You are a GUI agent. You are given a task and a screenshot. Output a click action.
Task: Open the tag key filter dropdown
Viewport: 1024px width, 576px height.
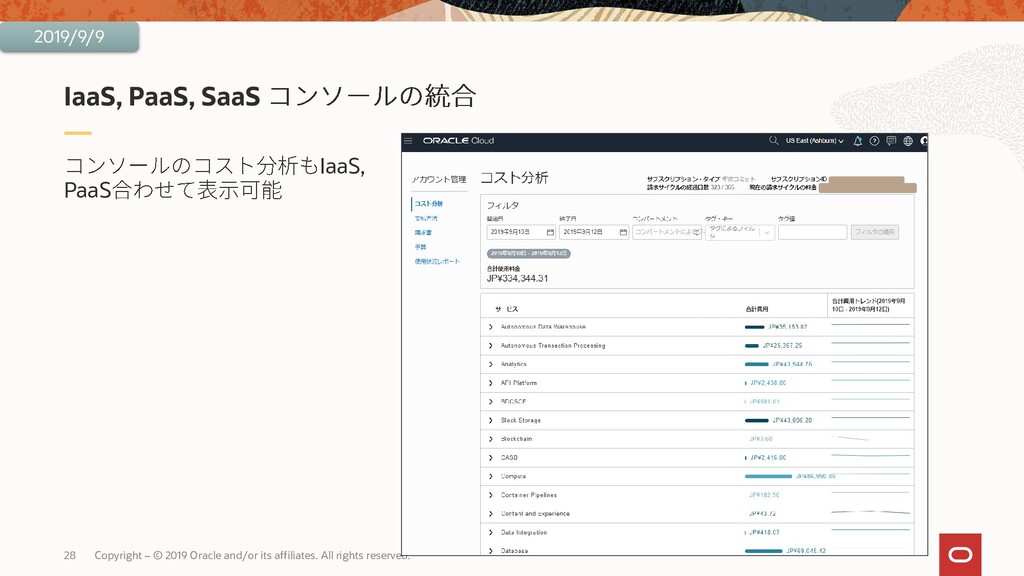click(x=740, y=232)
